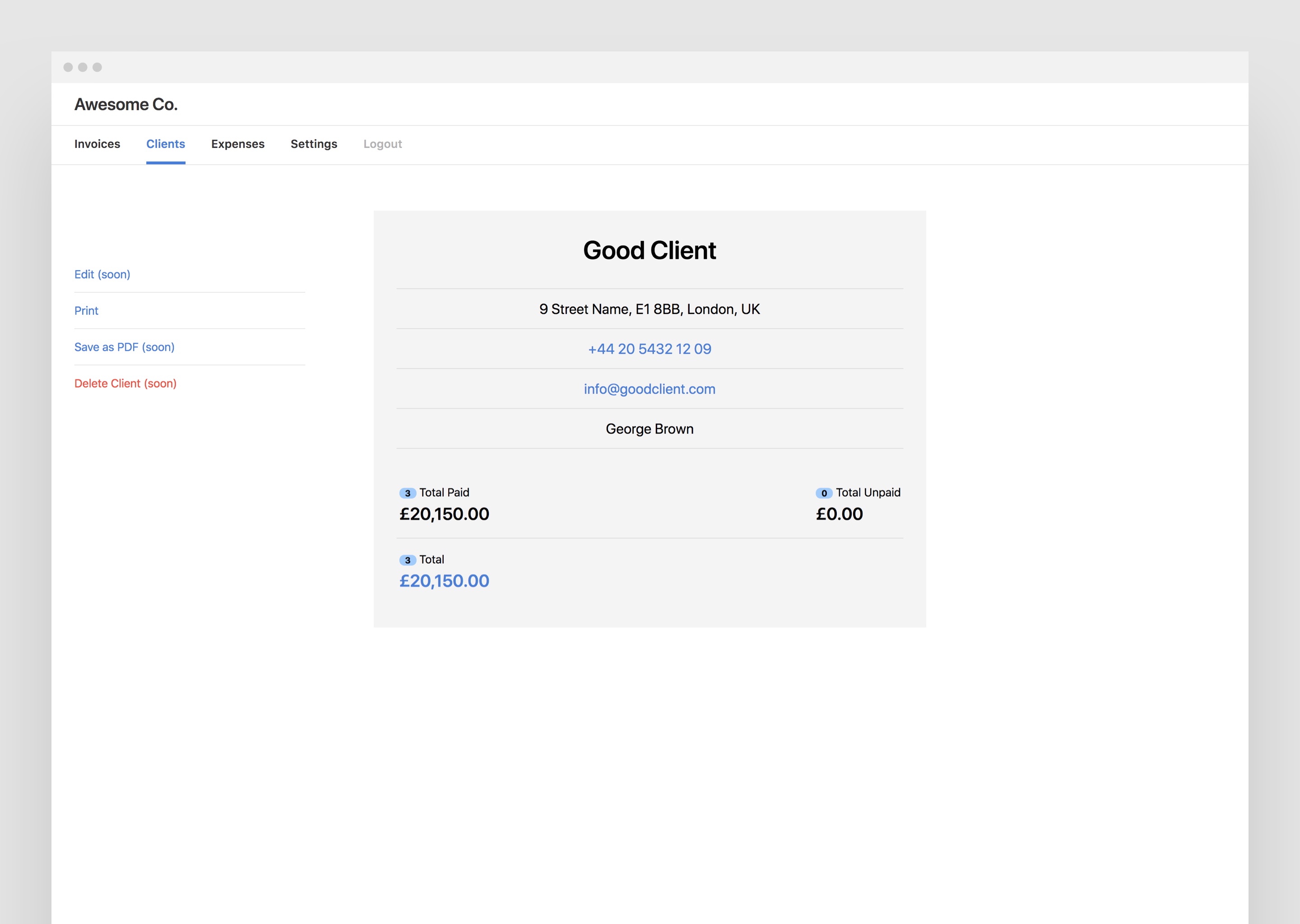This screenshot has width=1300, height=924.
Task: Click Delete Client (soon)
Action: point(126,383)
